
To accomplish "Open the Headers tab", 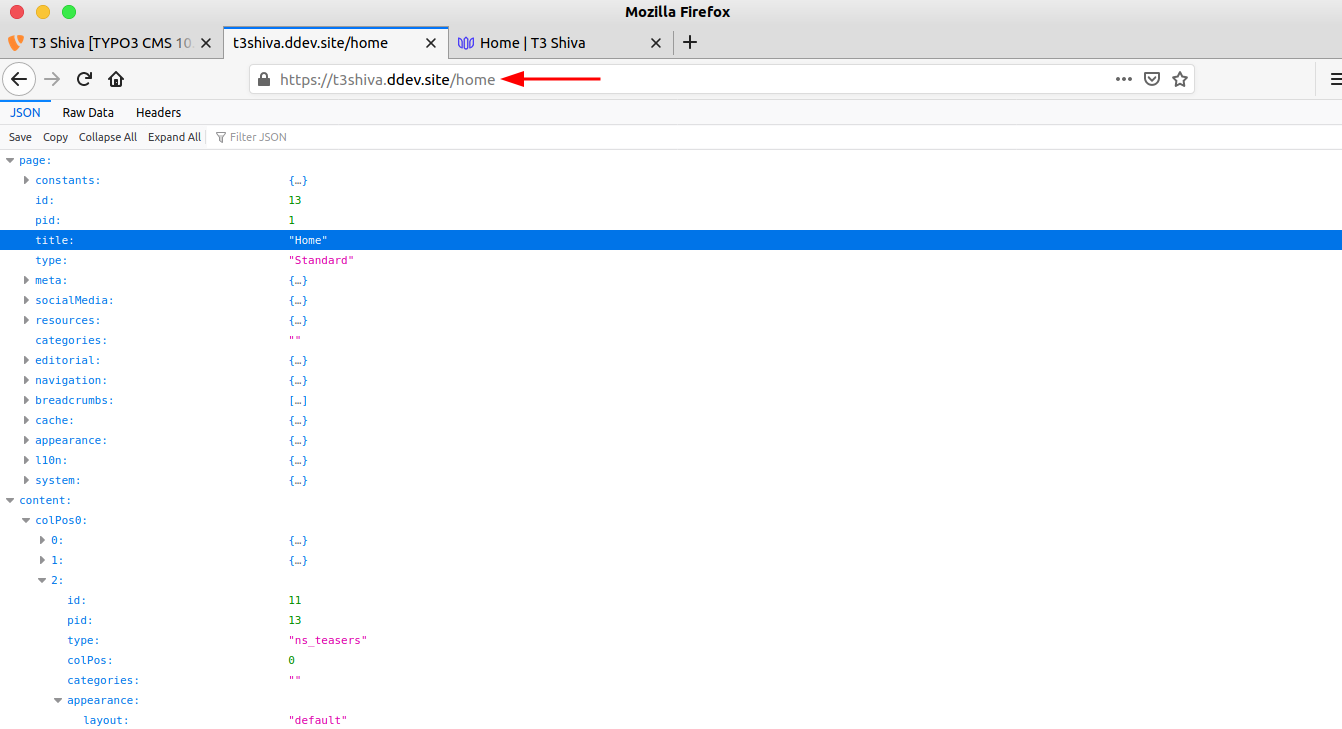I will (x=158, y=112).
